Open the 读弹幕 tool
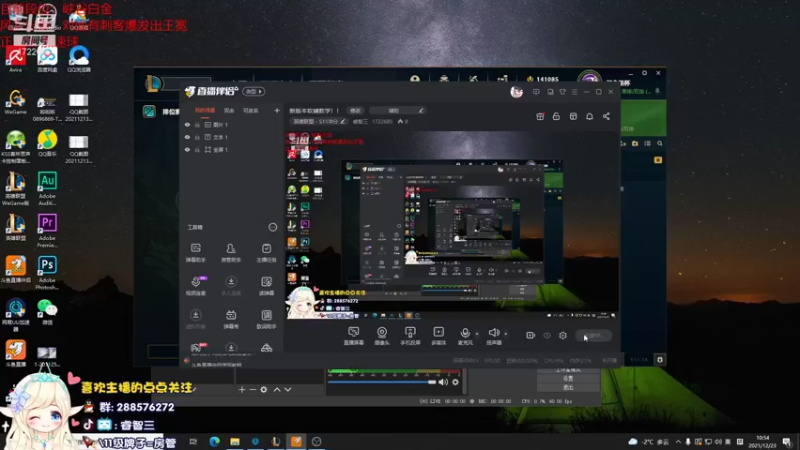Screen dimensions: 800x450 point(266,286)
